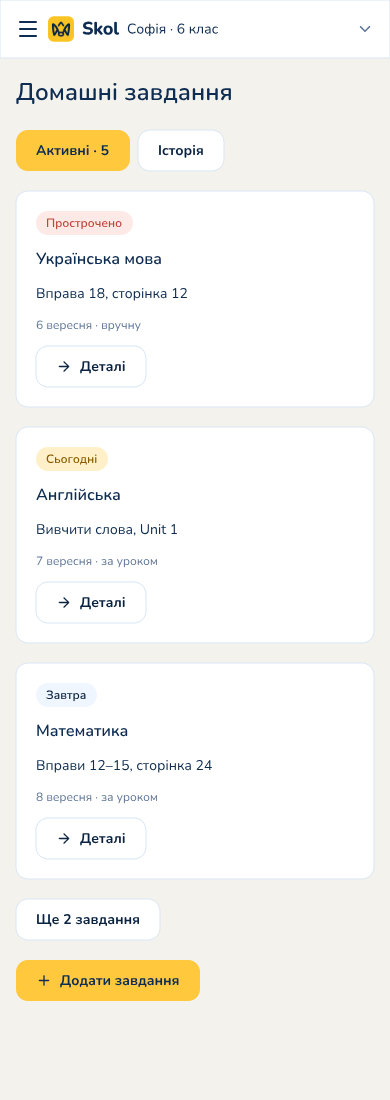Image resolution: width=390 pixels, height=1100 pixels.
Task: Open the Українська мова task title
Action: coord(99,259)
